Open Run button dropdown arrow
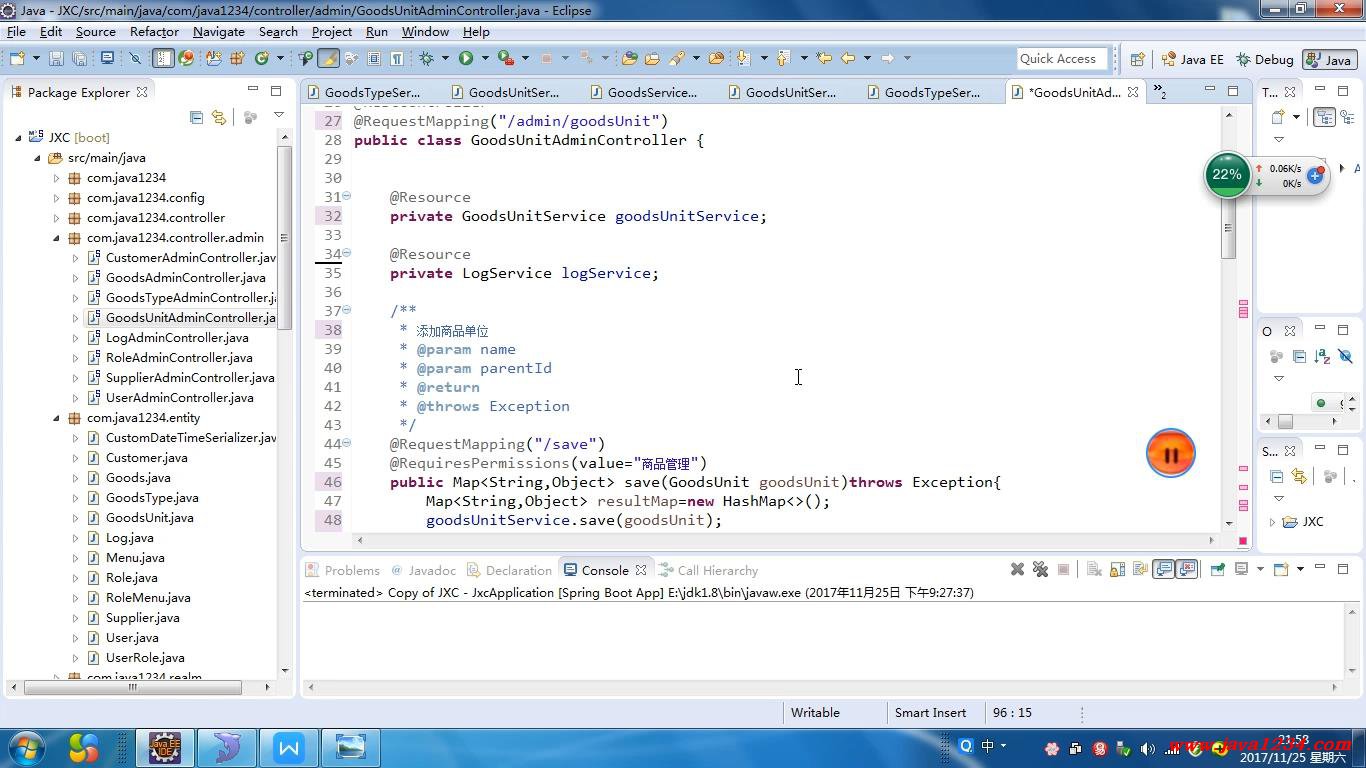 tap(485, 58)
